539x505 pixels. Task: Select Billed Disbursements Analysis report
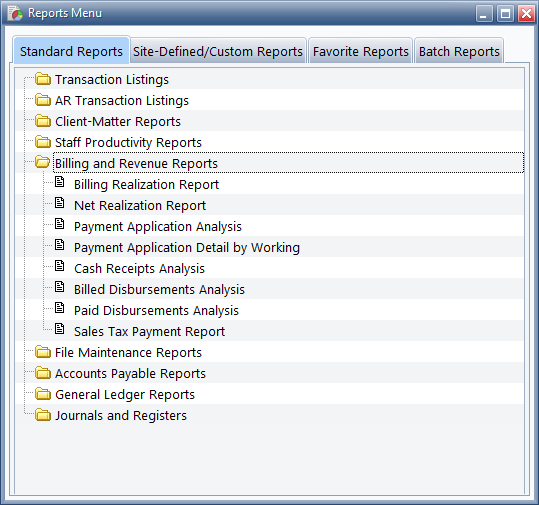pos(159,289)
